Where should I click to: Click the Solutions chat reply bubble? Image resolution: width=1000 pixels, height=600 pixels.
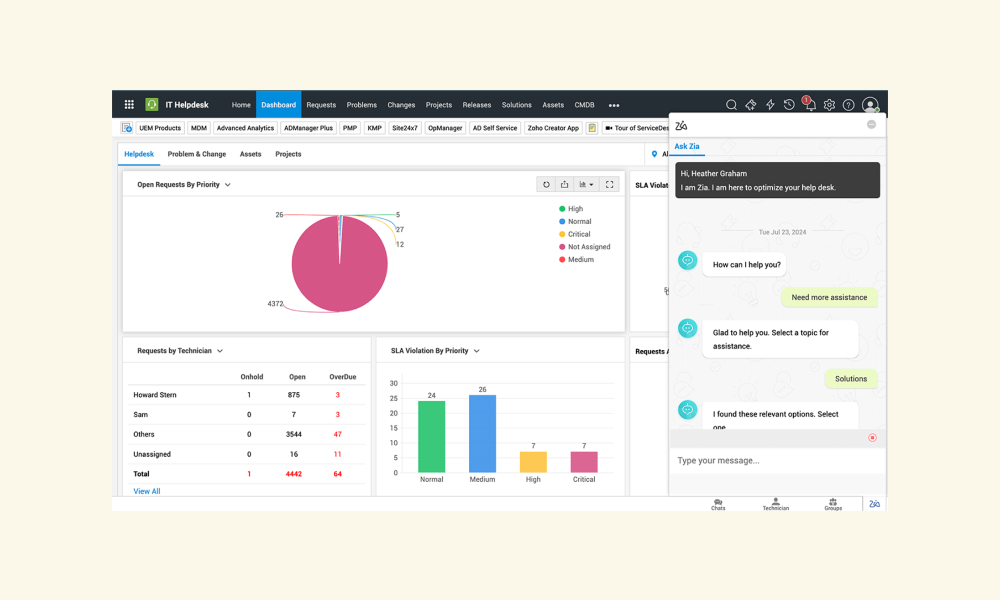click(851, 379)
